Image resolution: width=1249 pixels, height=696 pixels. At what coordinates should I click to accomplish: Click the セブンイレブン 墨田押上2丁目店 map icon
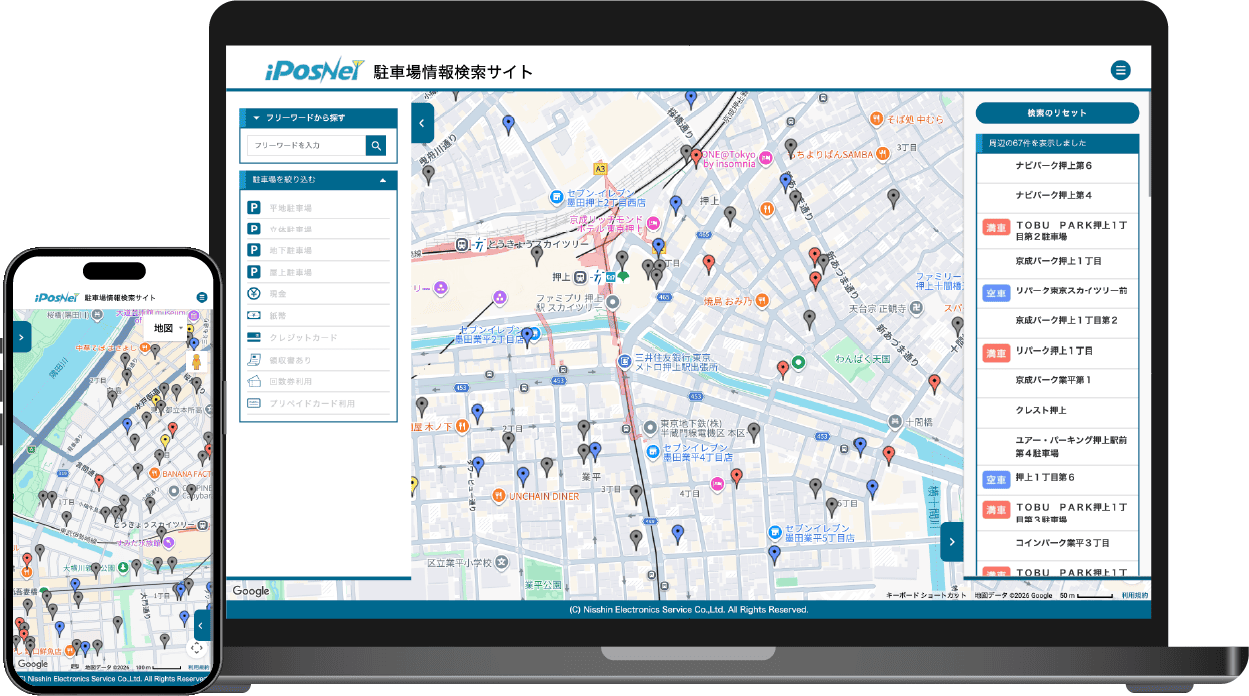click(x=558, y=195)
